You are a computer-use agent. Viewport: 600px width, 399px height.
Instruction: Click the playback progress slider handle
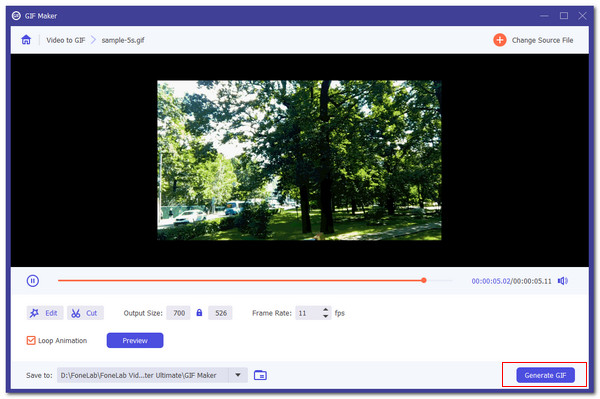point(424,280)
